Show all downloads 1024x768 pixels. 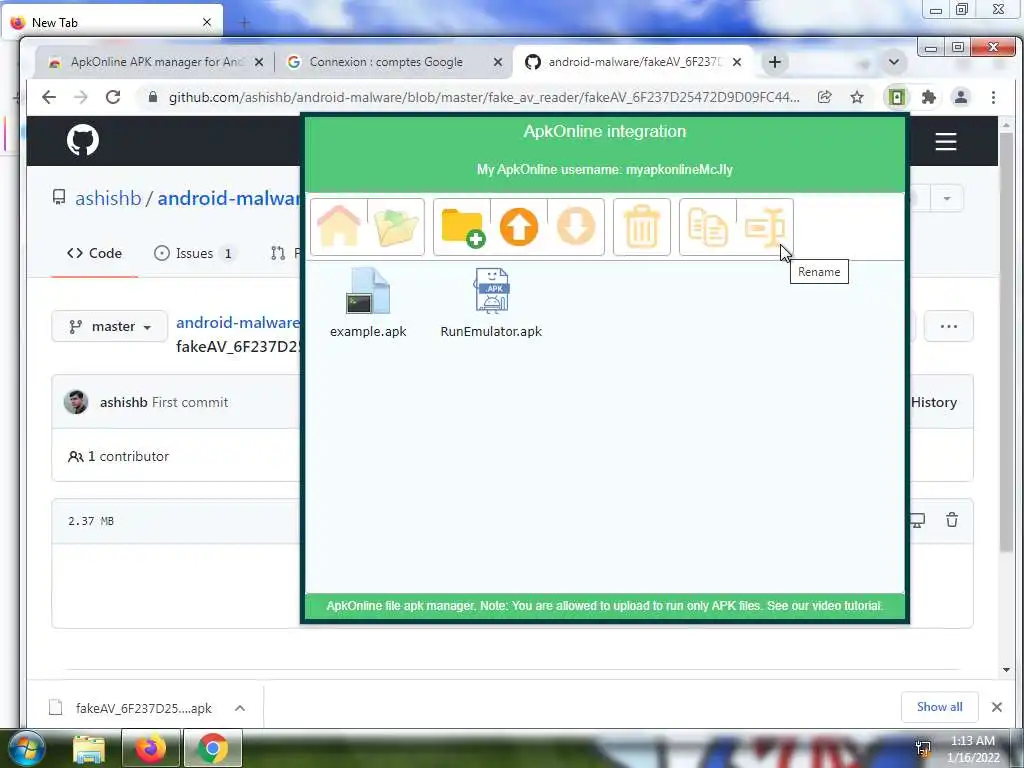(939, 707)
